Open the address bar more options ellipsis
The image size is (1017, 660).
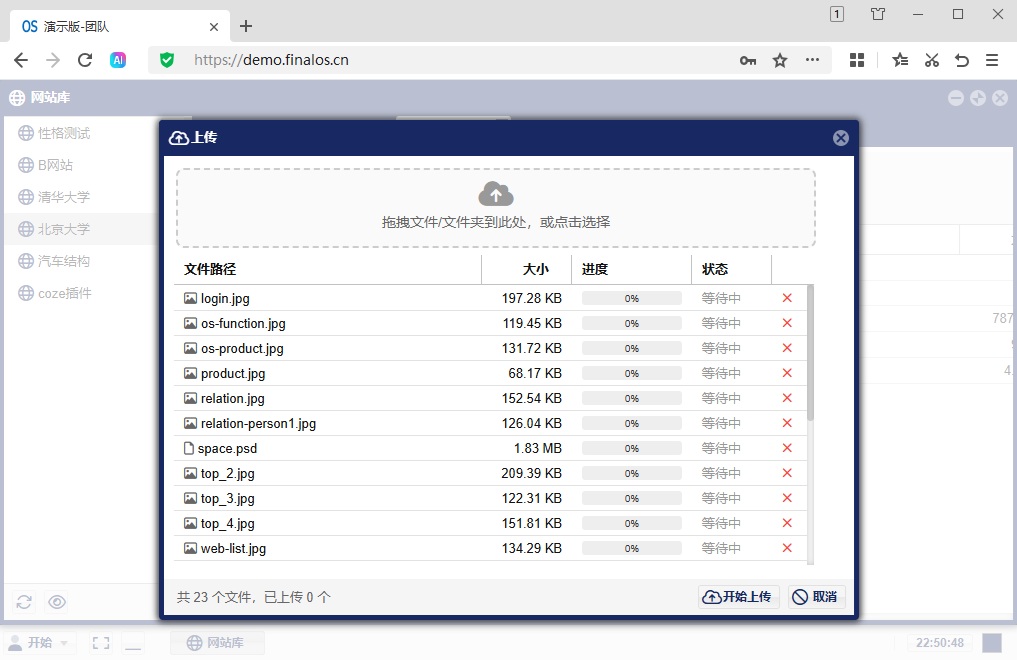(x=812, y=60)
